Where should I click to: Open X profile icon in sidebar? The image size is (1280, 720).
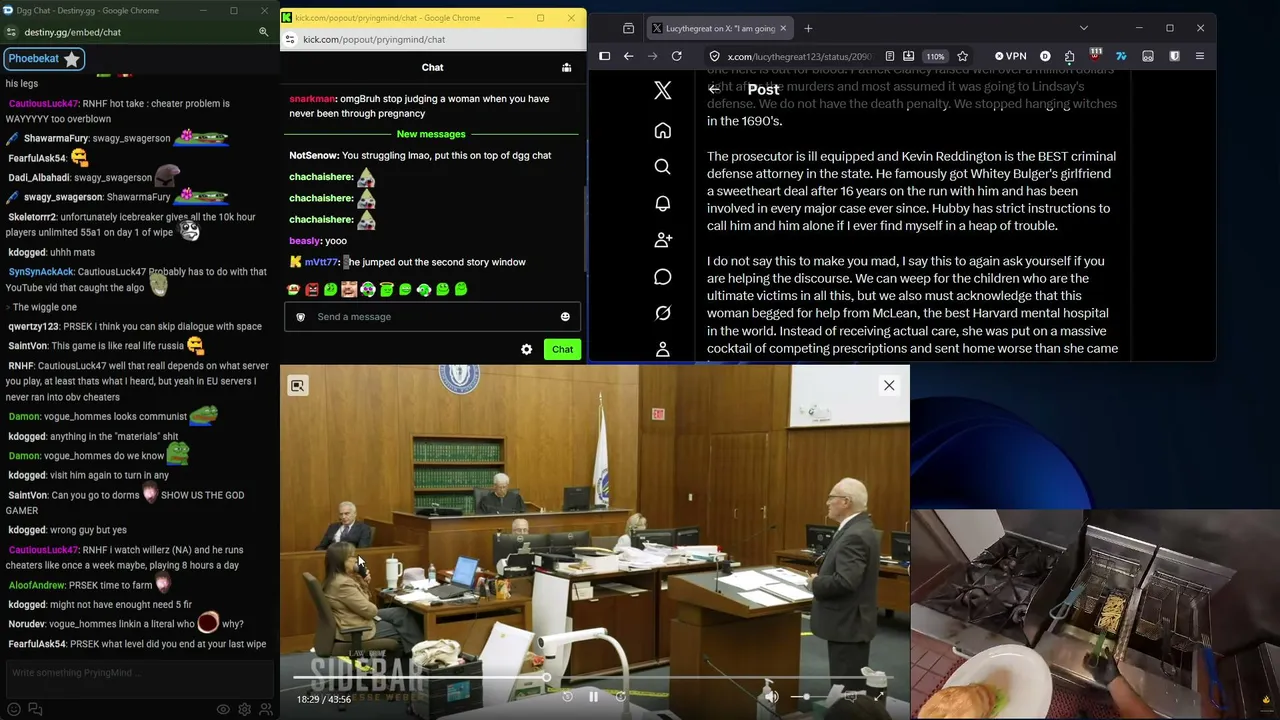pos(662,349)
